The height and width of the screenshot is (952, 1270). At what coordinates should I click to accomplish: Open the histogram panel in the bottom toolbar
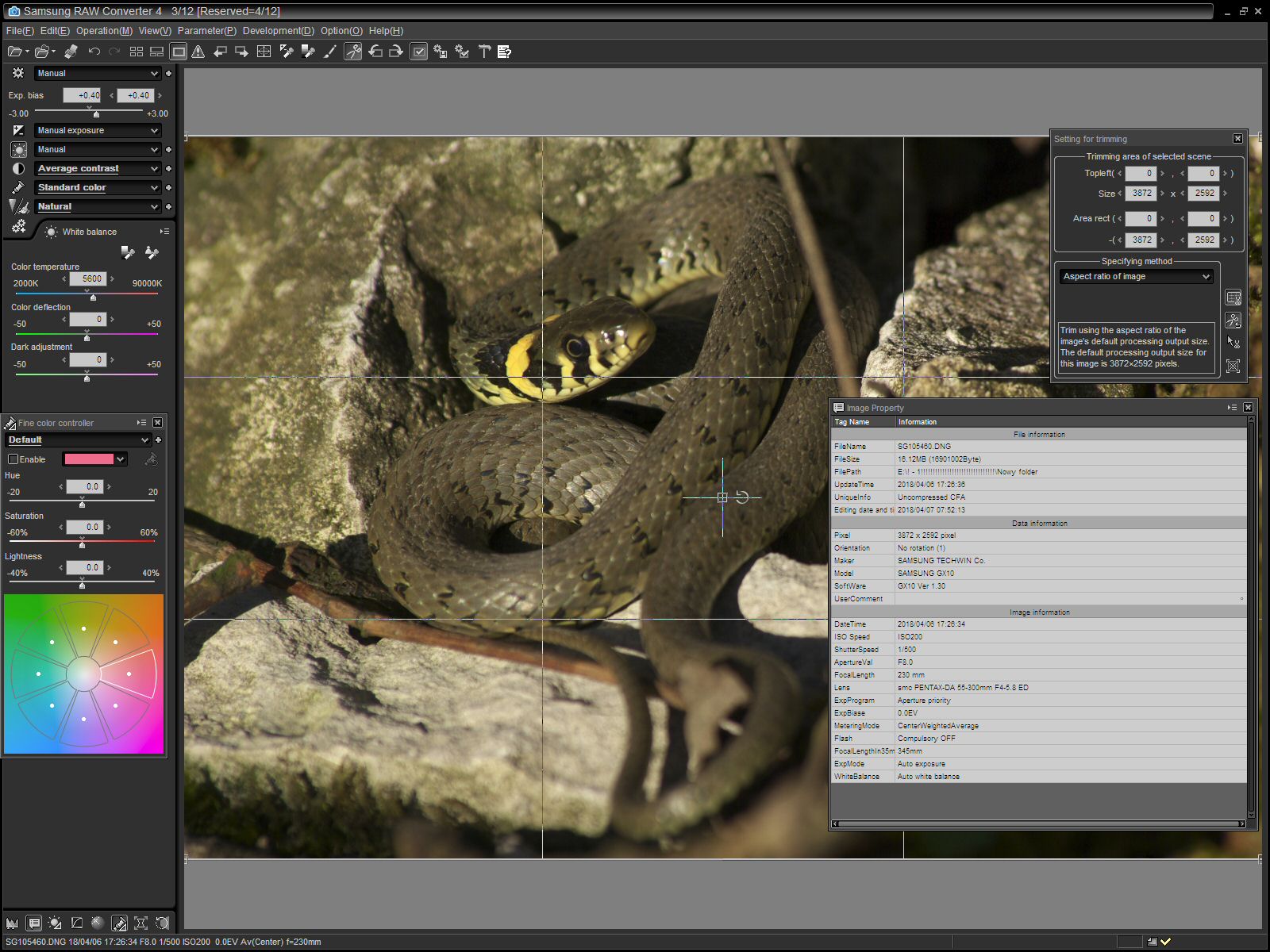click(12, 923)
